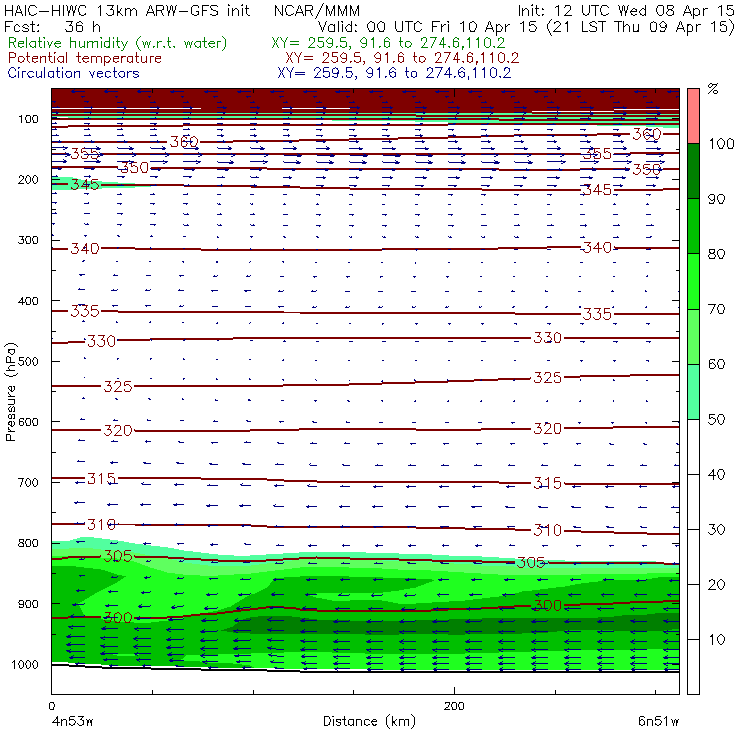740x740 pixels.
Task: Click the right-hand '325' contour label
Action: [547, 378]
